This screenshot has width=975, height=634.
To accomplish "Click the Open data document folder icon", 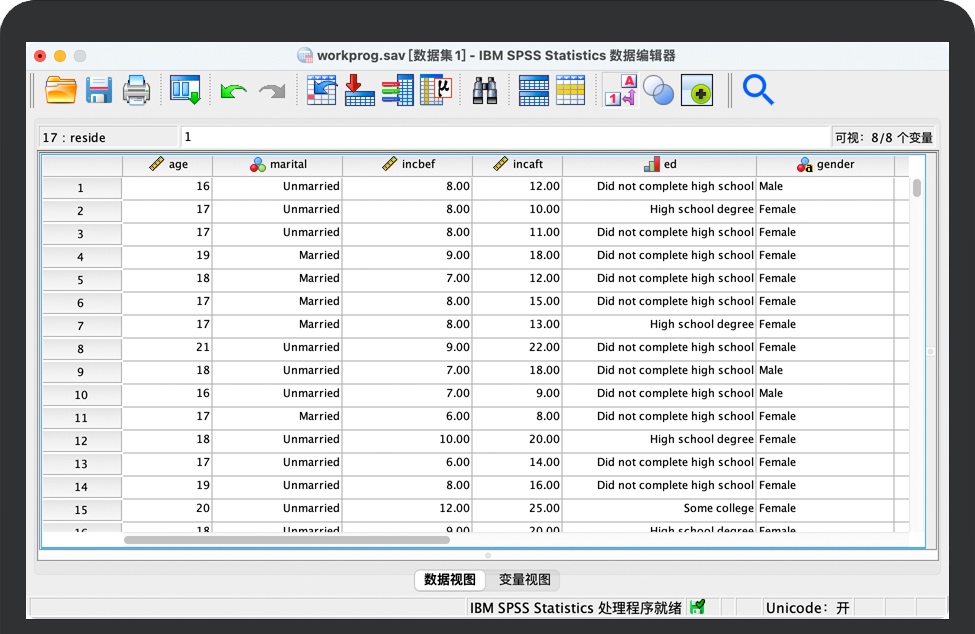I will (61, 91).
